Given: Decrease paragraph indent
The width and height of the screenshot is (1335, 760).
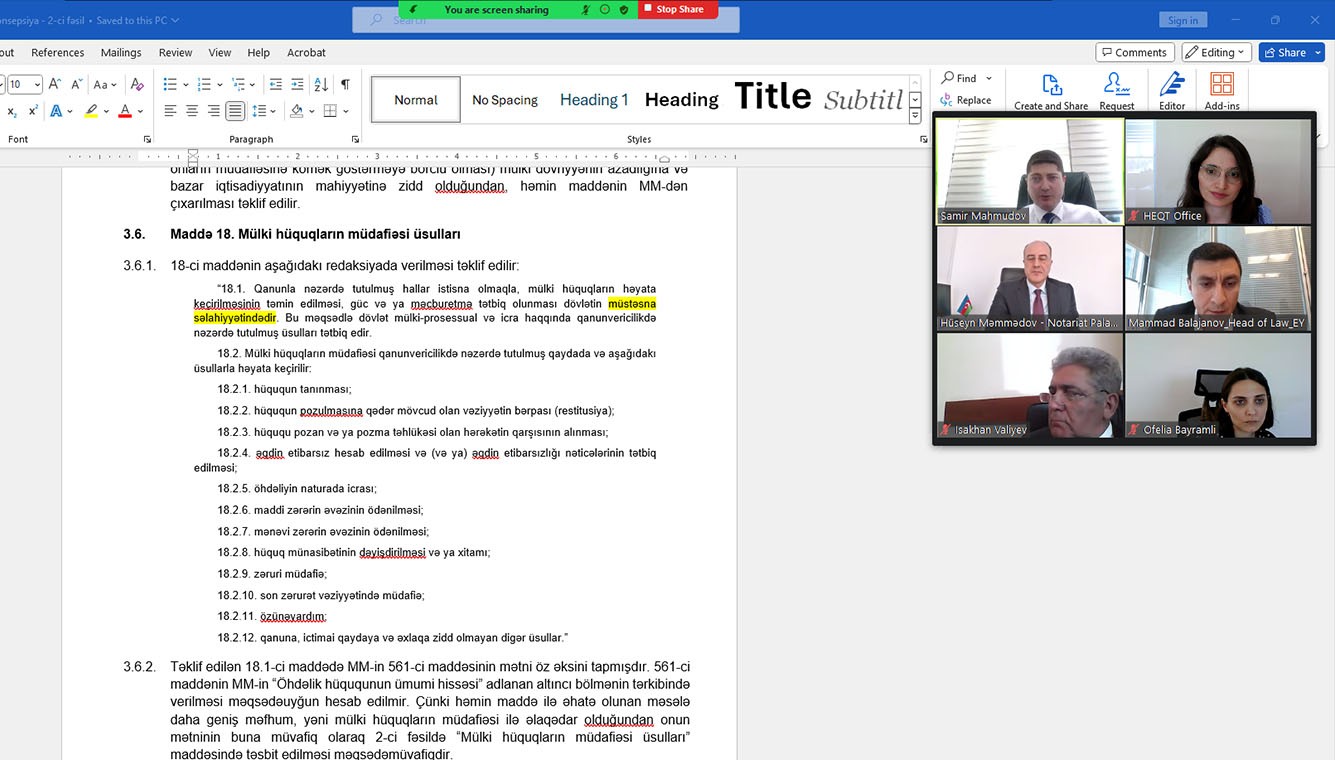Looking at the screenshot, I should 275,85.
